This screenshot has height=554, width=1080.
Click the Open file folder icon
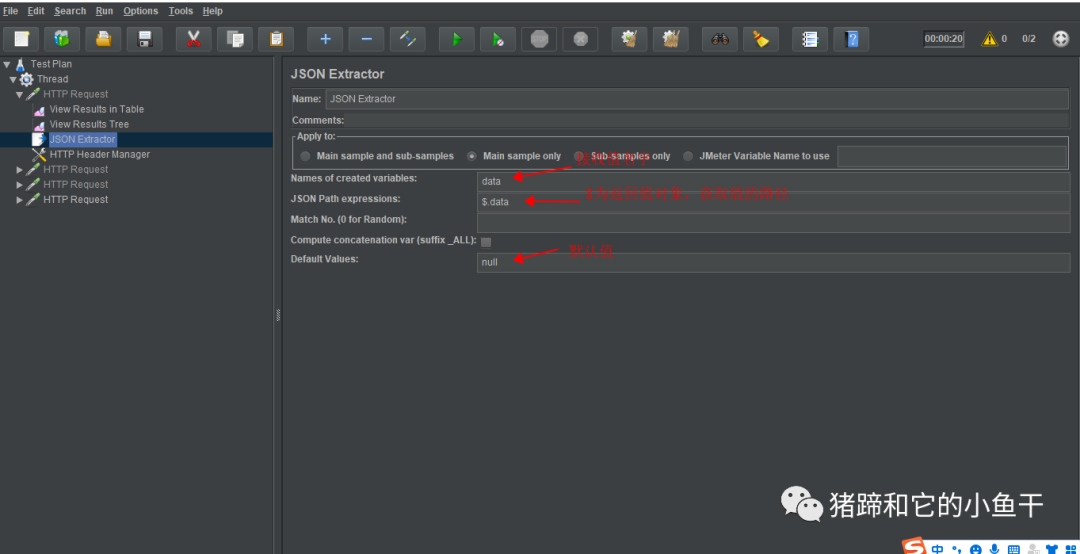[x=103, y=39]
